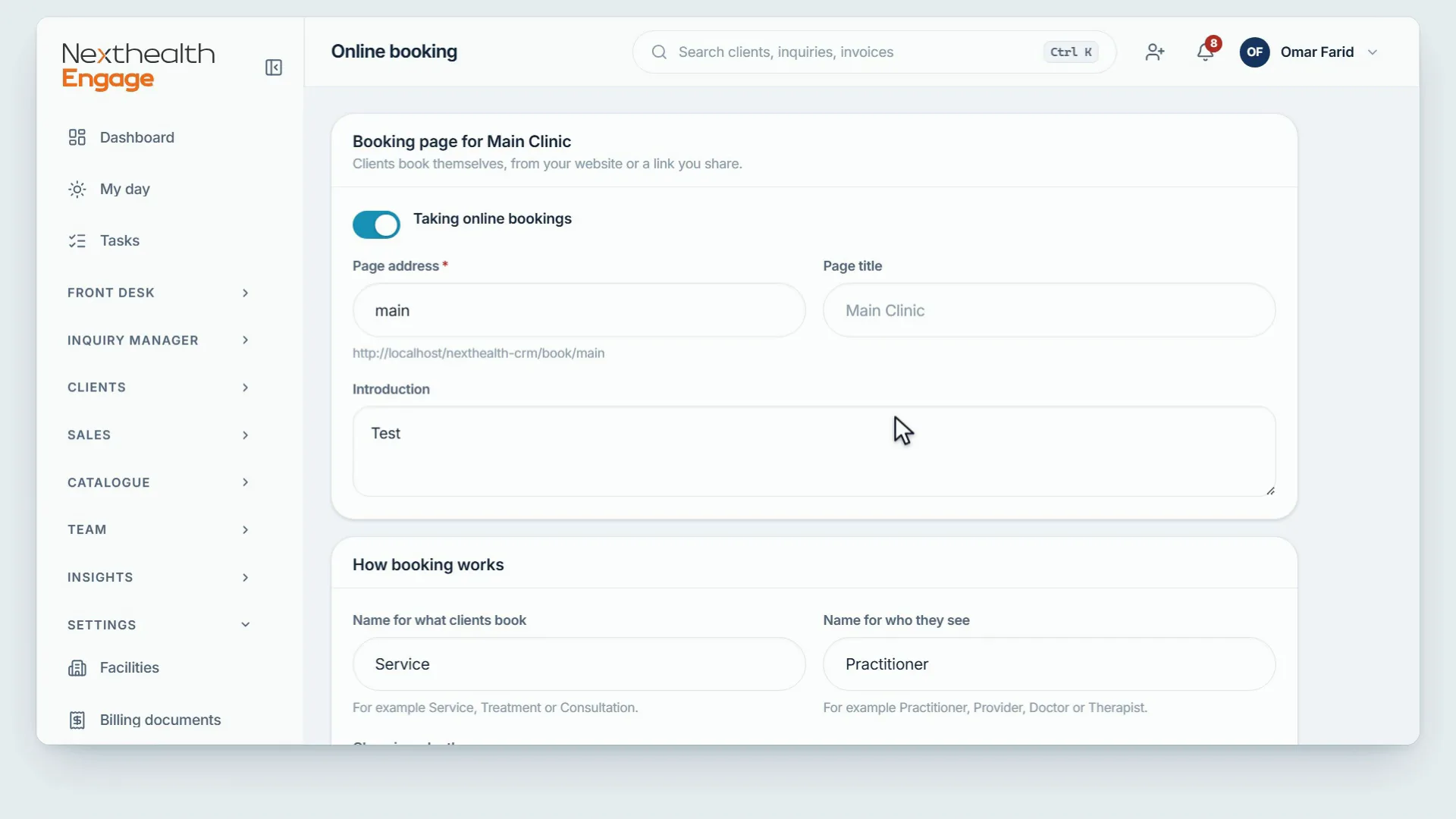Expand the Catalogue section
The height and width of the screenshot is (819, 1456).
coord(158,483)
